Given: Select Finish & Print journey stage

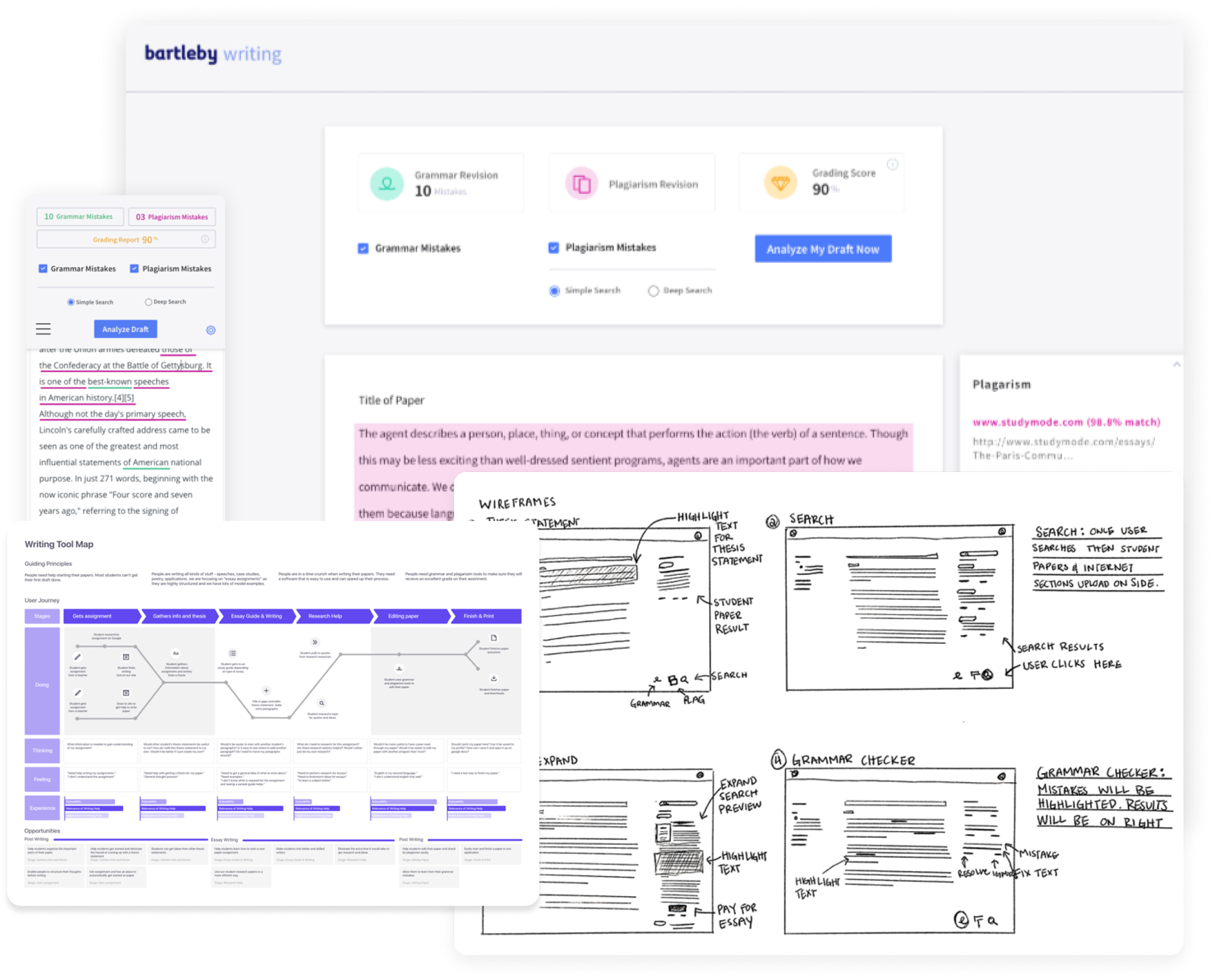Looking at the screenshot, I should pyautogui.click(x=486, y=616).
